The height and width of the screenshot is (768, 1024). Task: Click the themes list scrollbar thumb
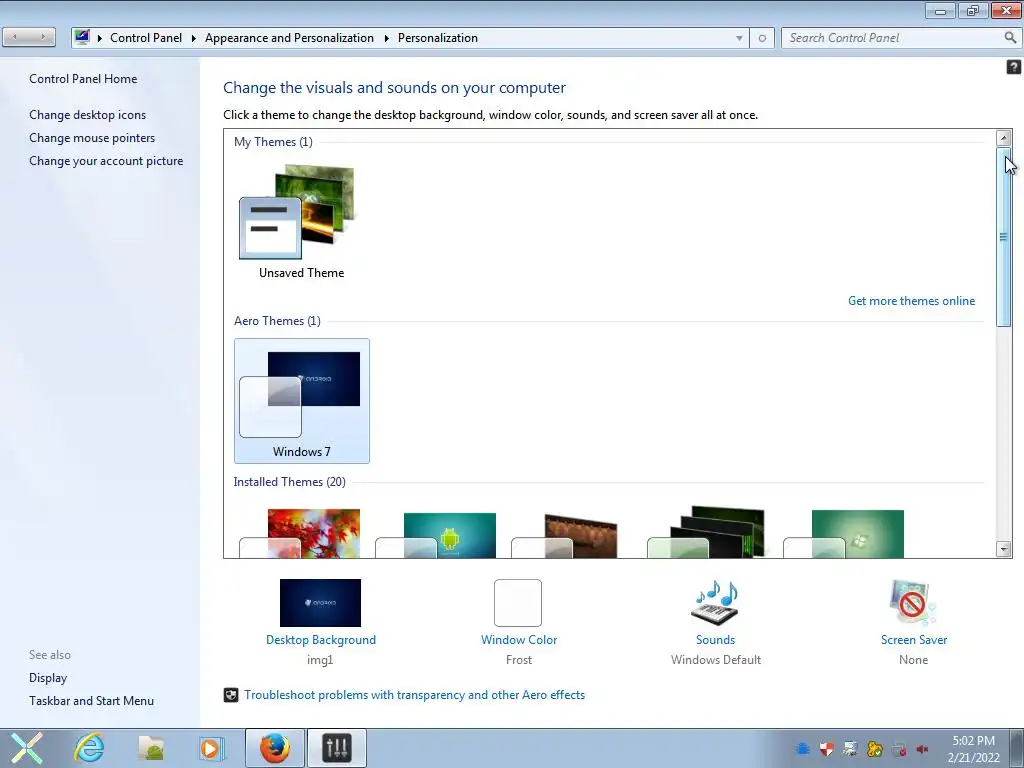pyautogui.click(x=1004, y=236)
